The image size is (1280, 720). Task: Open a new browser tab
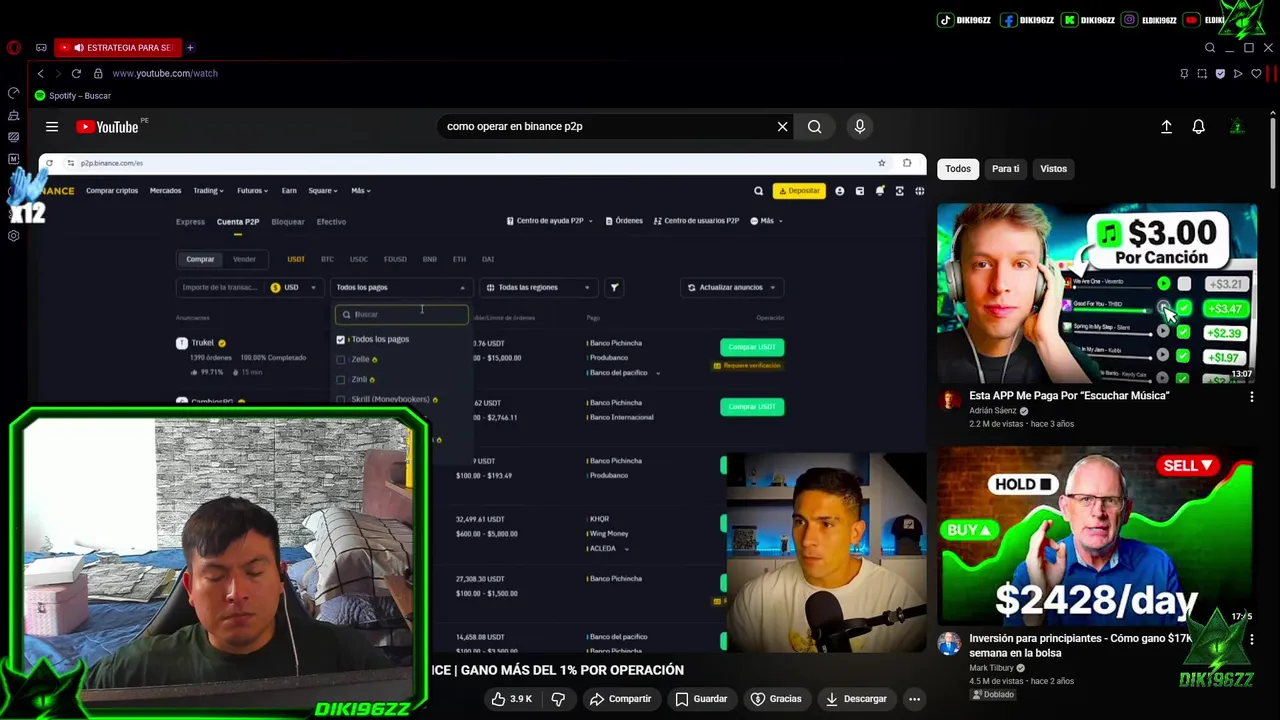coord(190,47)
